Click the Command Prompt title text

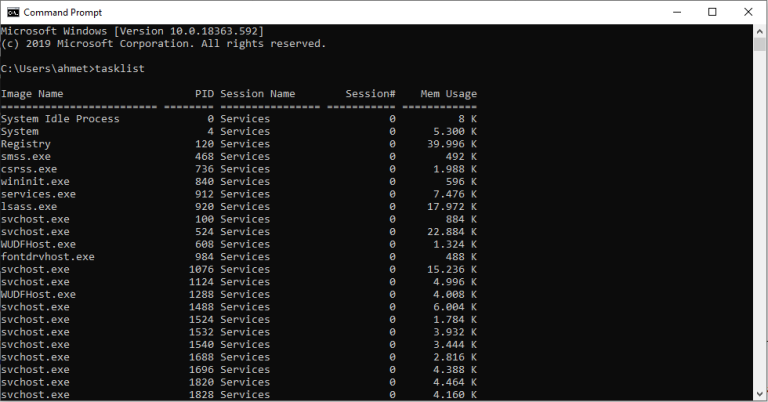[x=63, y=12]
